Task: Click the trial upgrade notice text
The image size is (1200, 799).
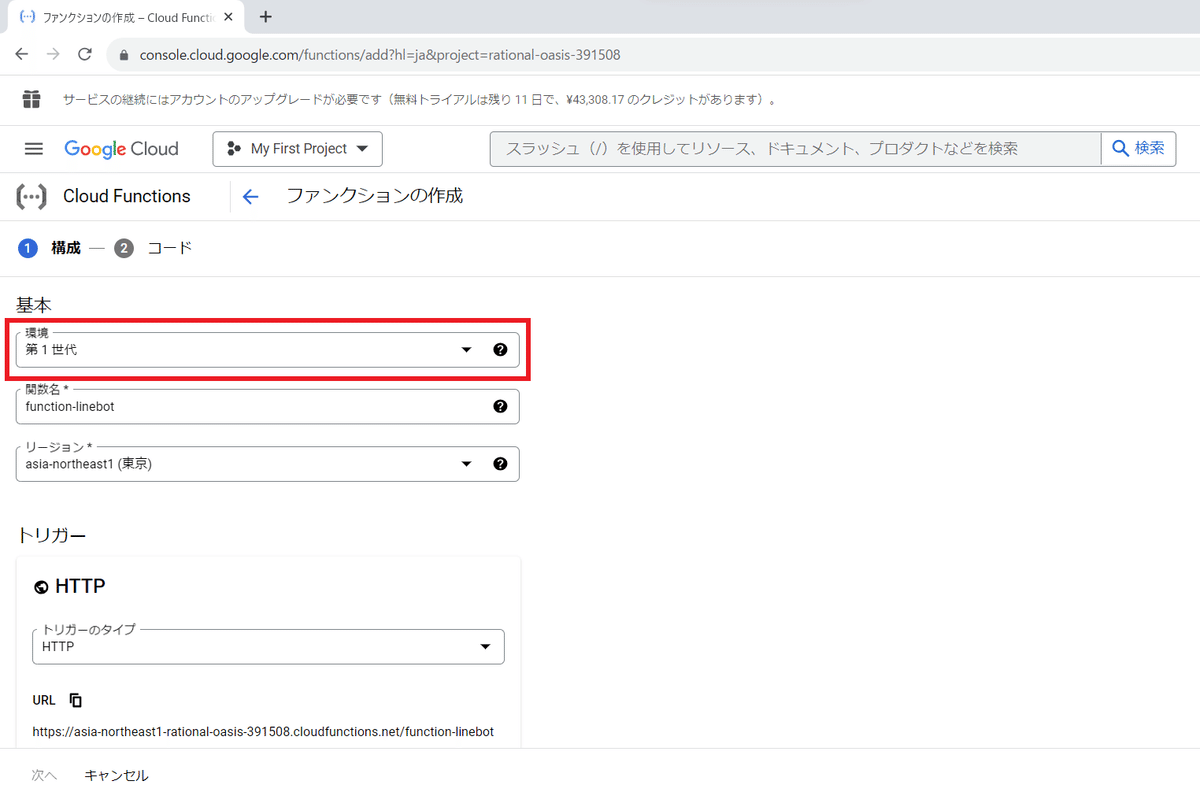Action: [x=420, y=100]
